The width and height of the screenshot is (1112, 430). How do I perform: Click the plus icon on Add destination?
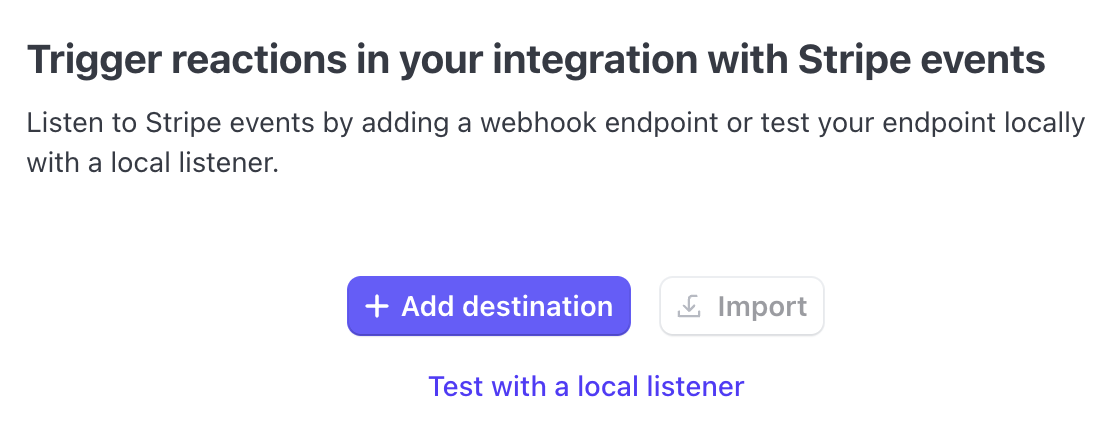tap(377, 307)
